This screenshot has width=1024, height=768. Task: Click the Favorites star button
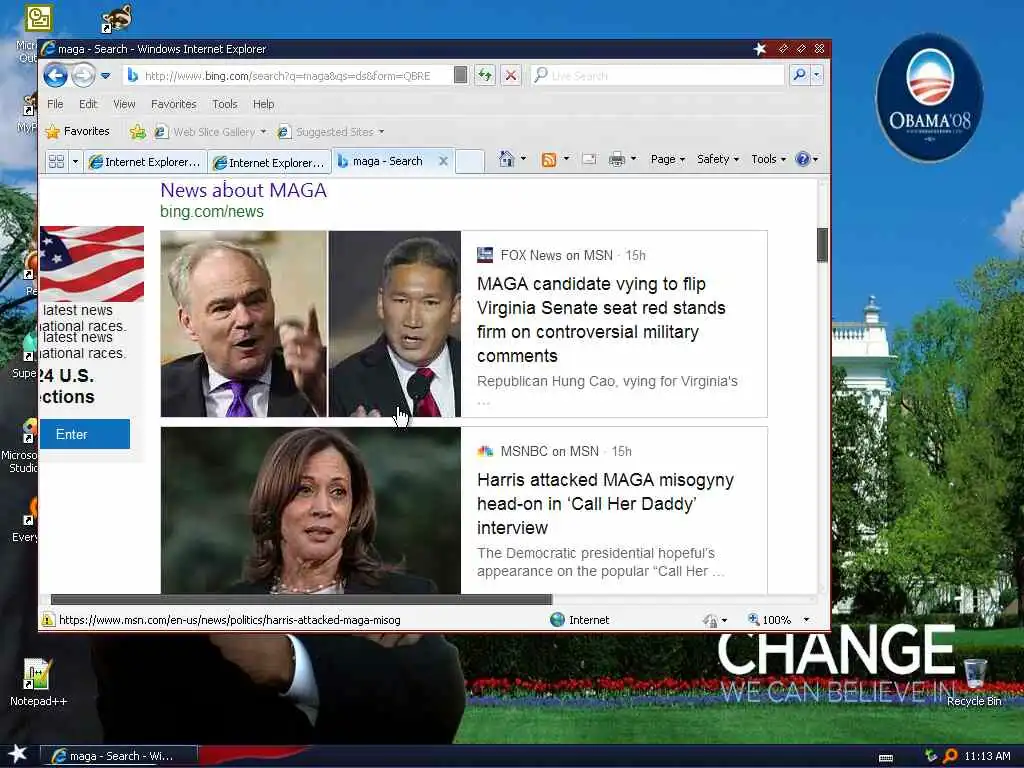tap(77, 131)
